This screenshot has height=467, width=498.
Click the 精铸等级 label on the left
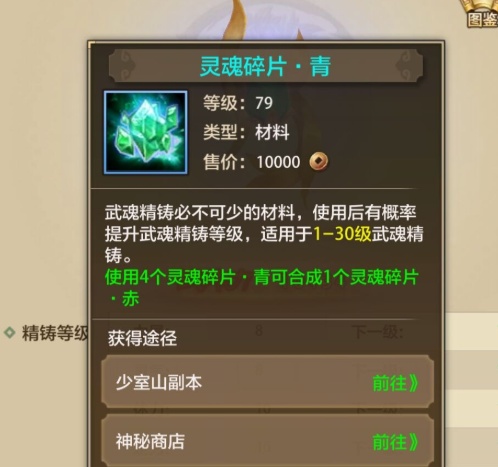tap(55, 333)
